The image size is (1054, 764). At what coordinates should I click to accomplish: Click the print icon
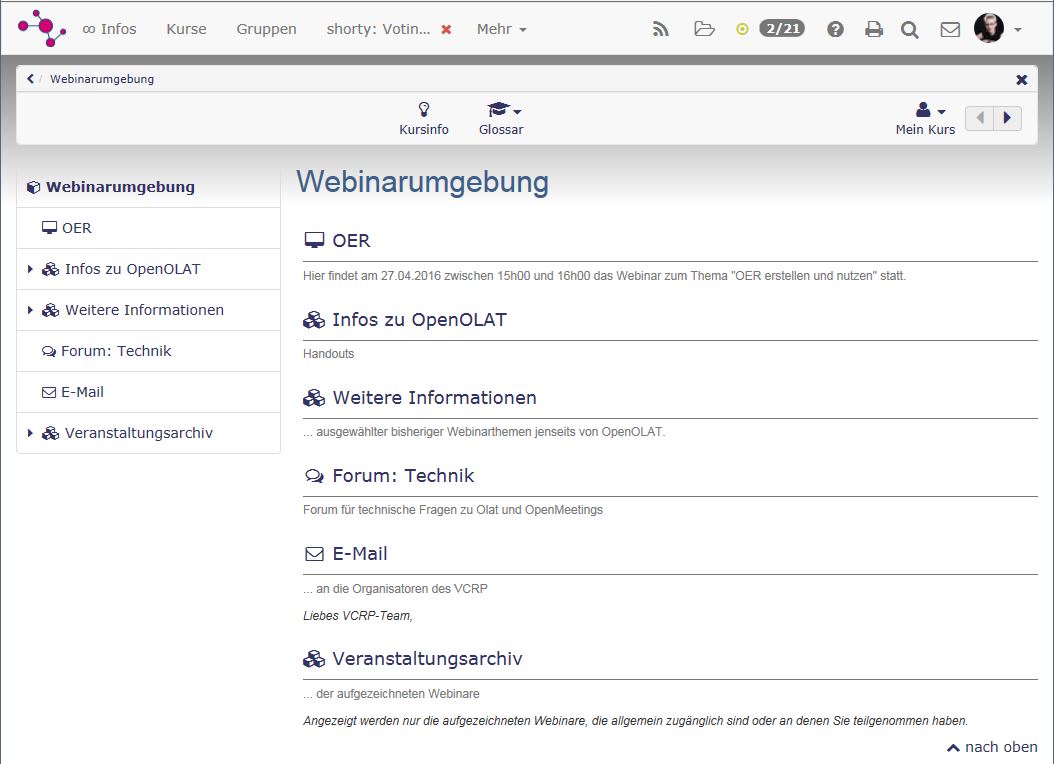click(873, 29)
